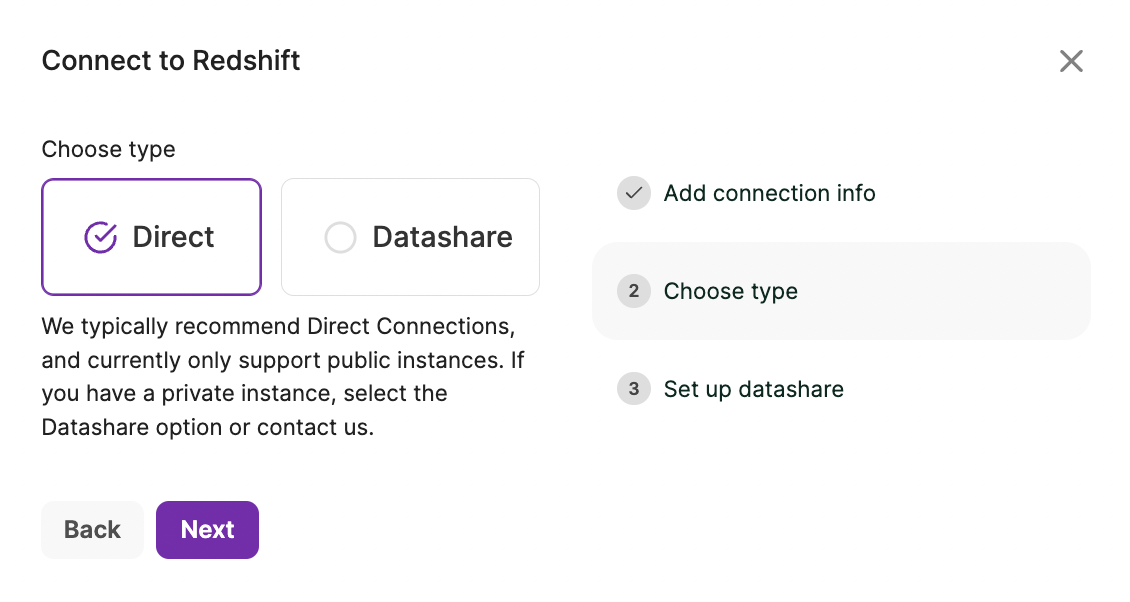Click the purple checkmark icon beside Direct
Image resolution: width=1130 pixels, height=602 pixels.
point(101,237)
